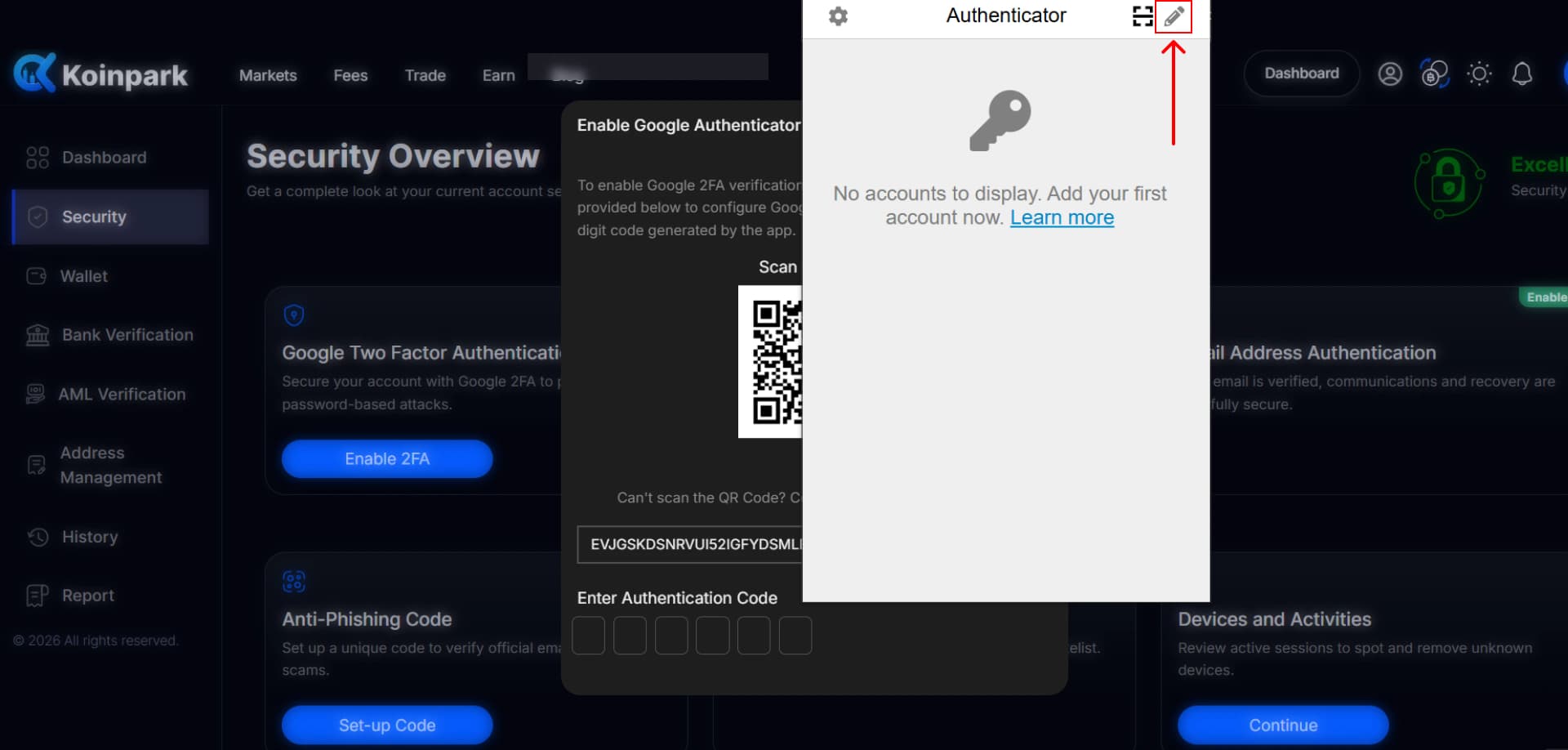Image resolution: width=1568 pixels, height=750 pixels.
Task: Select Security in the sidebar
Action: [x=110, y=217]
